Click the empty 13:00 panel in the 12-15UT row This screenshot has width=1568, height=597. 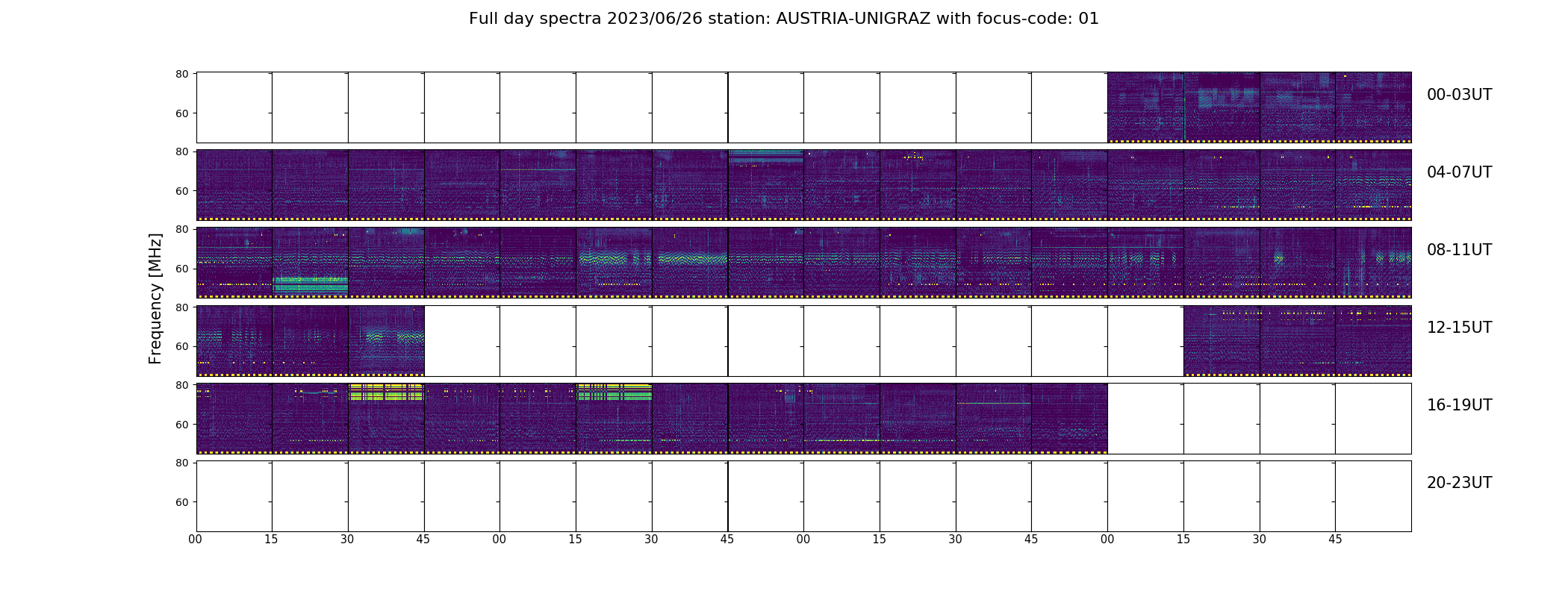tap(538, 340)
